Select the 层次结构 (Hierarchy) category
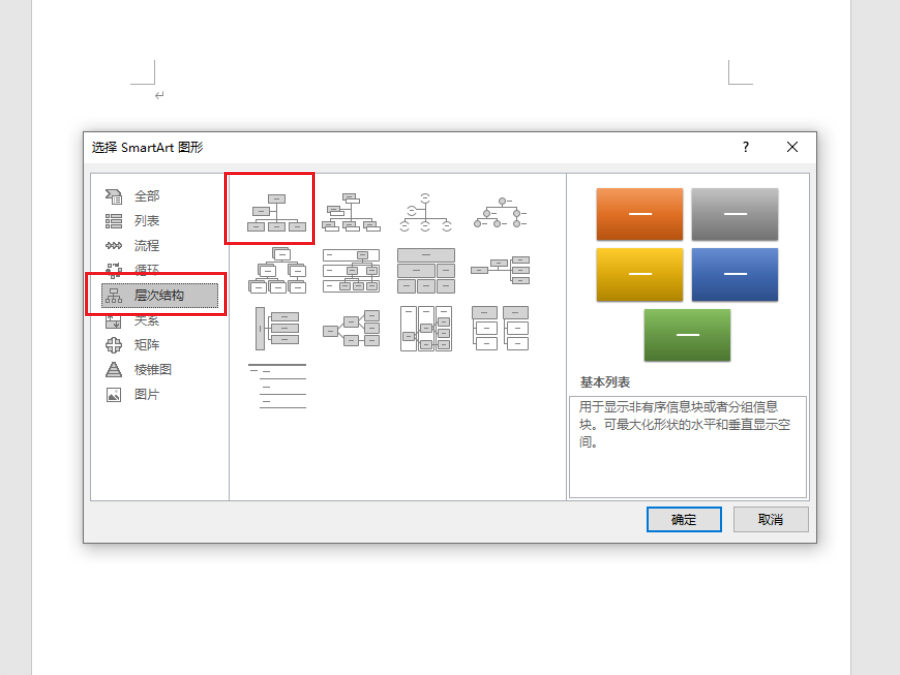 [x=159, y=295]
